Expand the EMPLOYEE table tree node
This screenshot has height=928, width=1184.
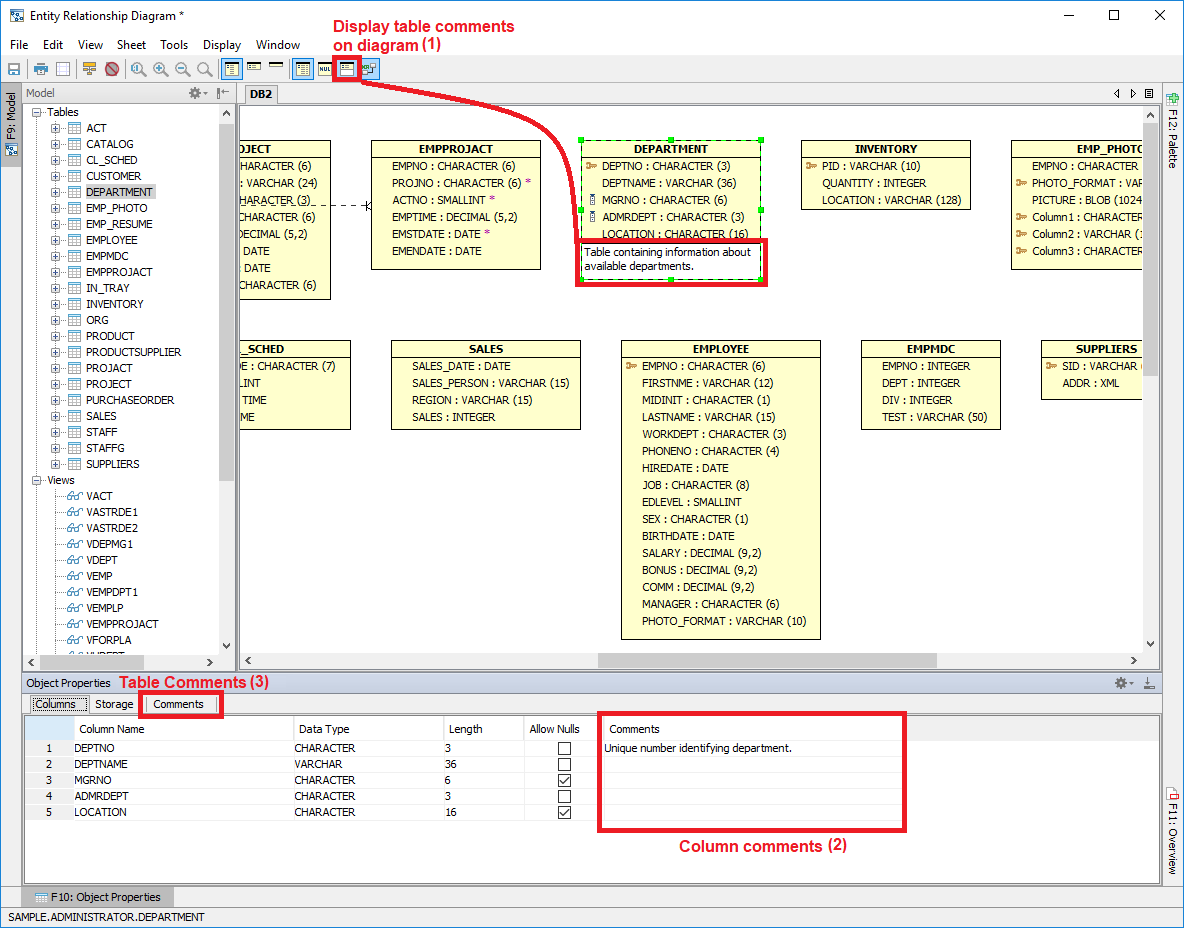pyautogui.click(x=56, y=240)
